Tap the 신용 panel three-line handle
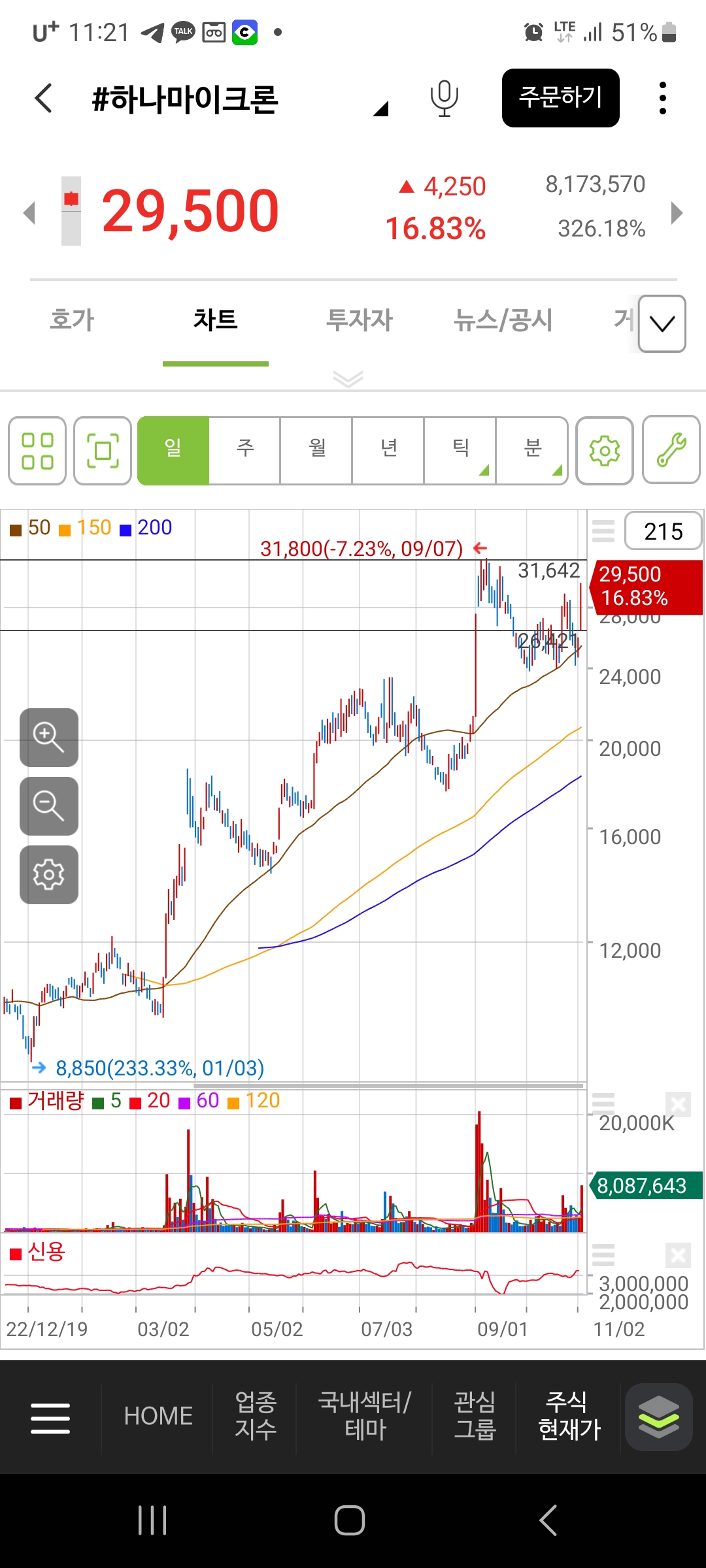706x1568 pixels. 603,1255
